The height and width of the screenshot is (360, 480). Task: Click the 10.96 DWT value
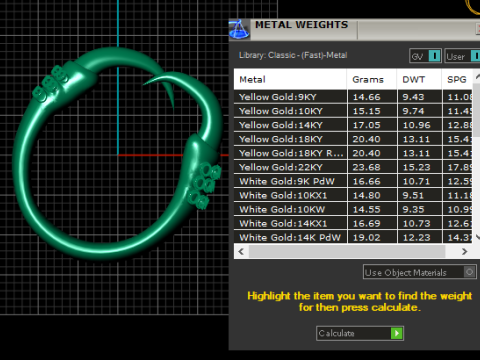point(417,125)
